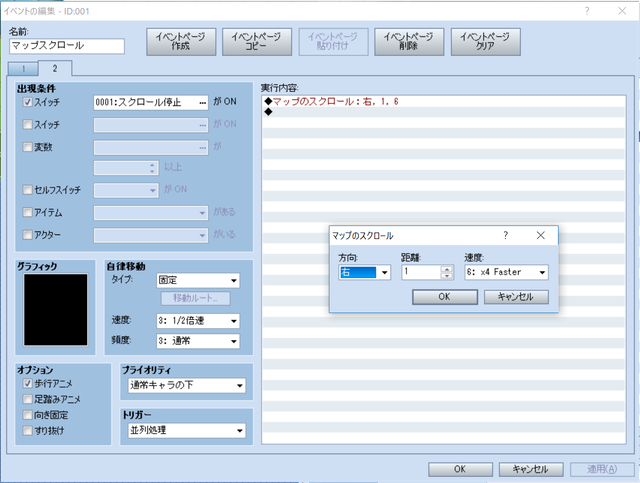Click the black グラフィック preview box

tap(56, 310)
